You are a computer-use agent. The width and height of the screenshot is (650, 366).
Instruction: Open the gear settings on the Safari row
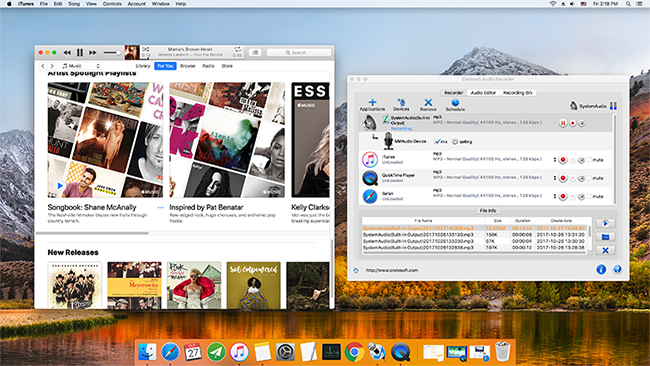[582, 196]
